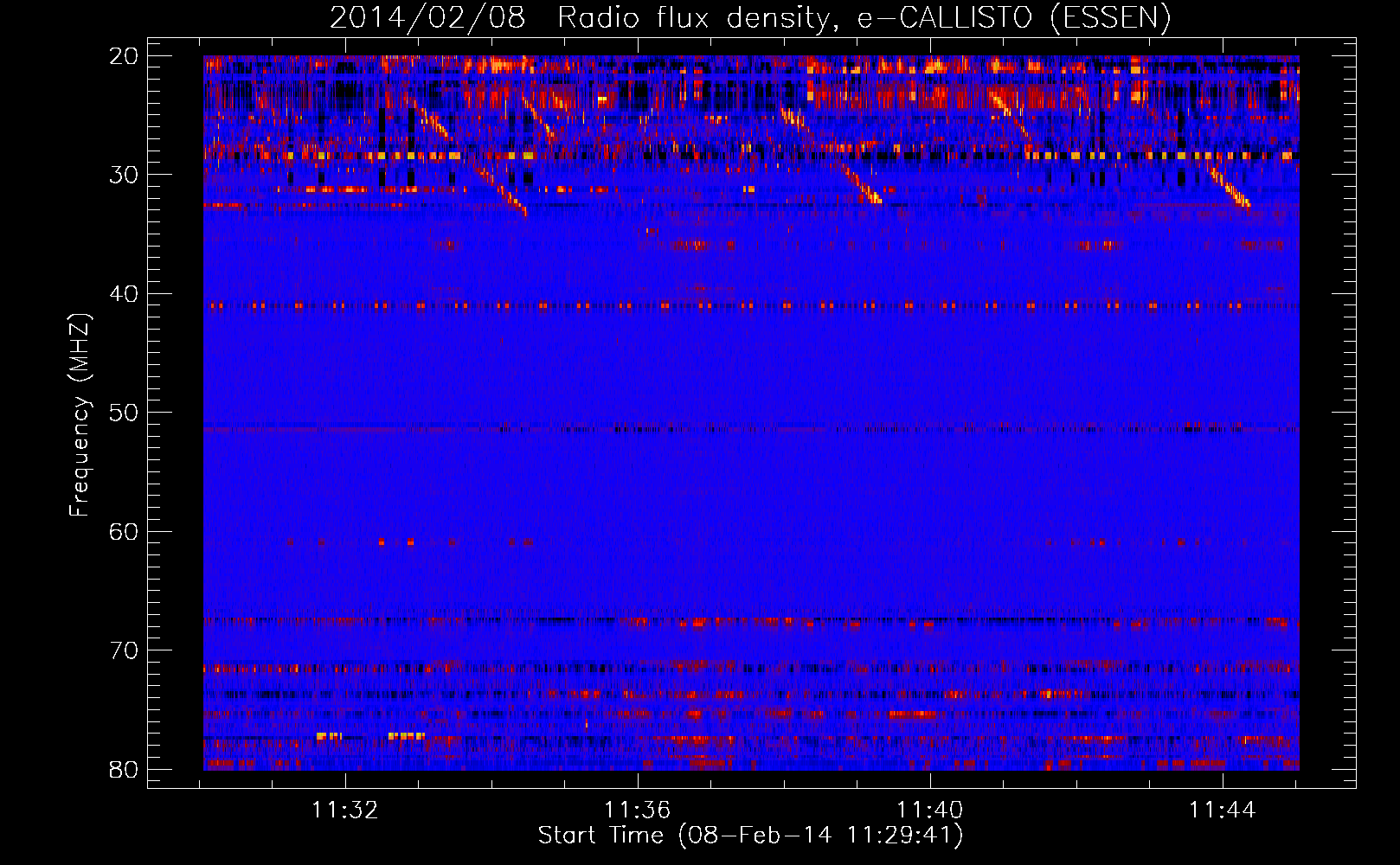Click the frequency tick label '20'
Viewport: 1400px width, 865px height.
tap(124, 56)
